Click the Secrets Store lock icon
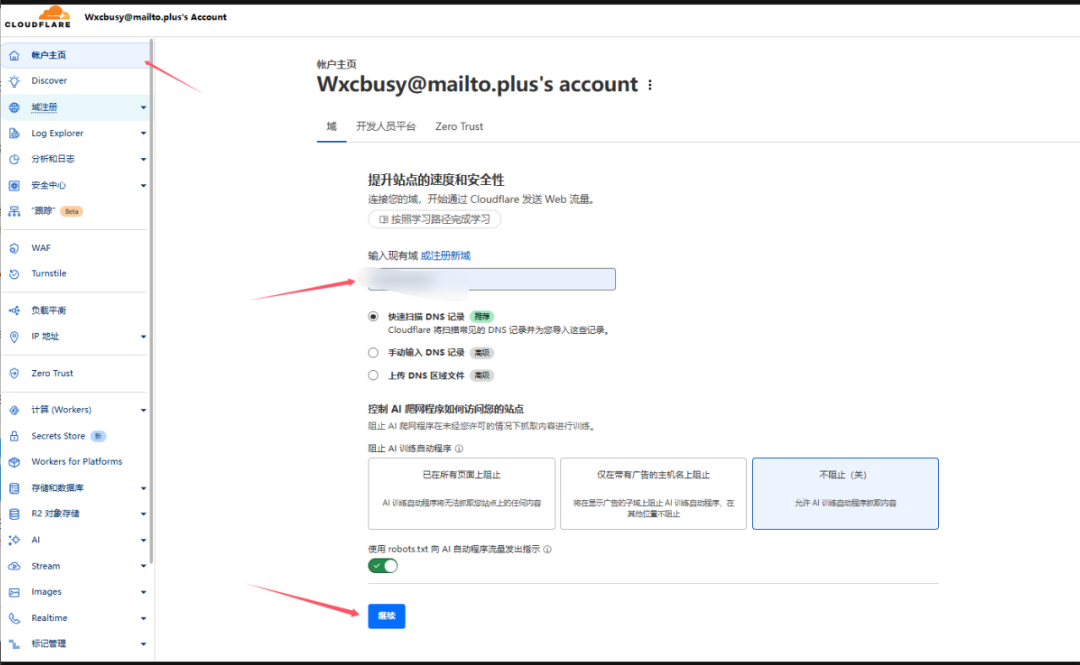Image resolution: width=1080 pixels, height=665 pixels. coord(14,436)
